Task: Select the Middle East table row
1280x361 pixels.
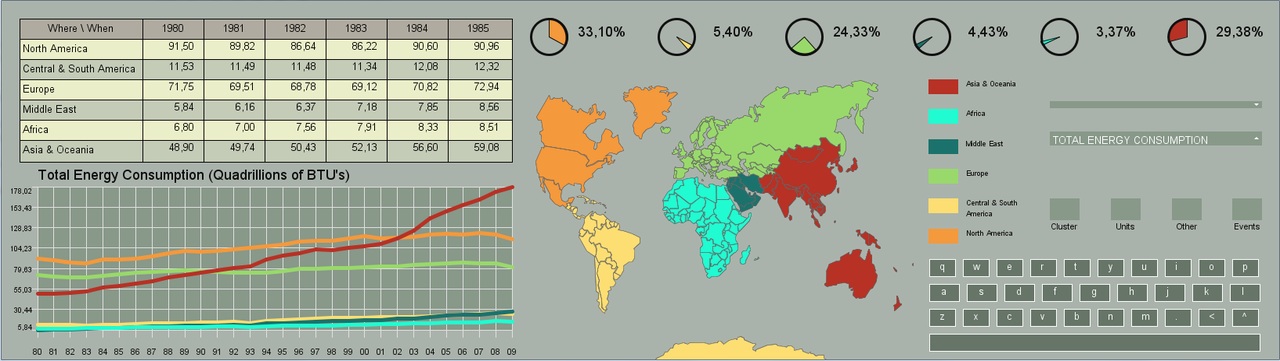Action: pos(265,109)
